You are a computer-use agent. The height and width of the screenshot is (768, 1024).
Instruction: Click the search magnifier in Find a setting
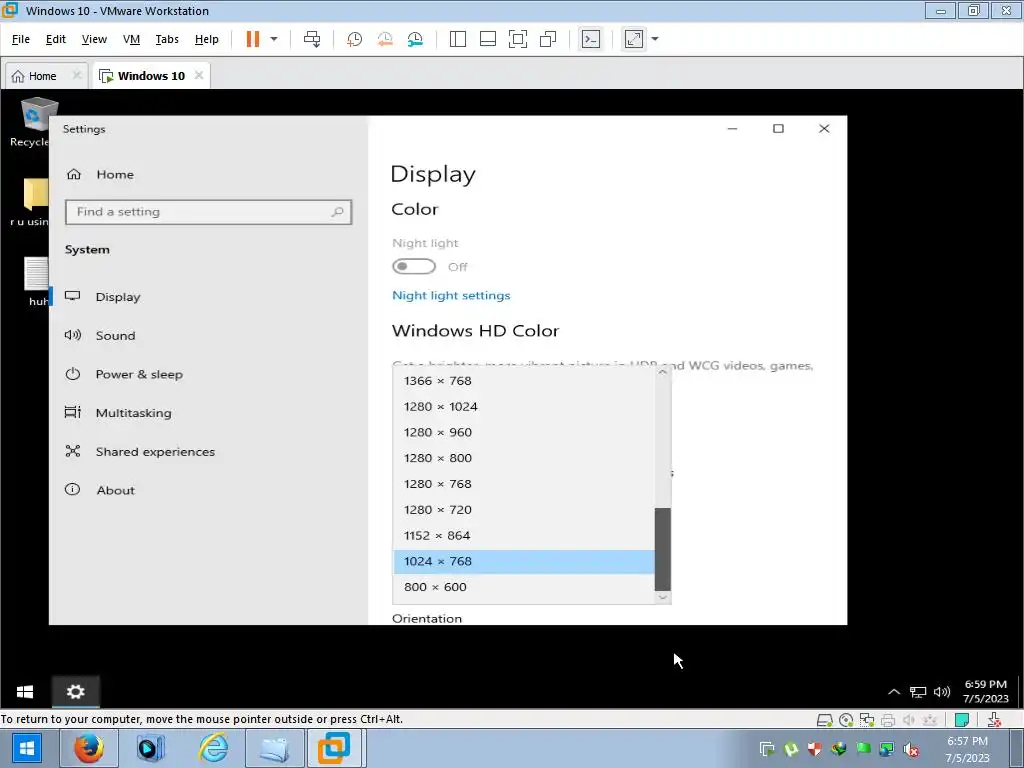click(337, 212)
